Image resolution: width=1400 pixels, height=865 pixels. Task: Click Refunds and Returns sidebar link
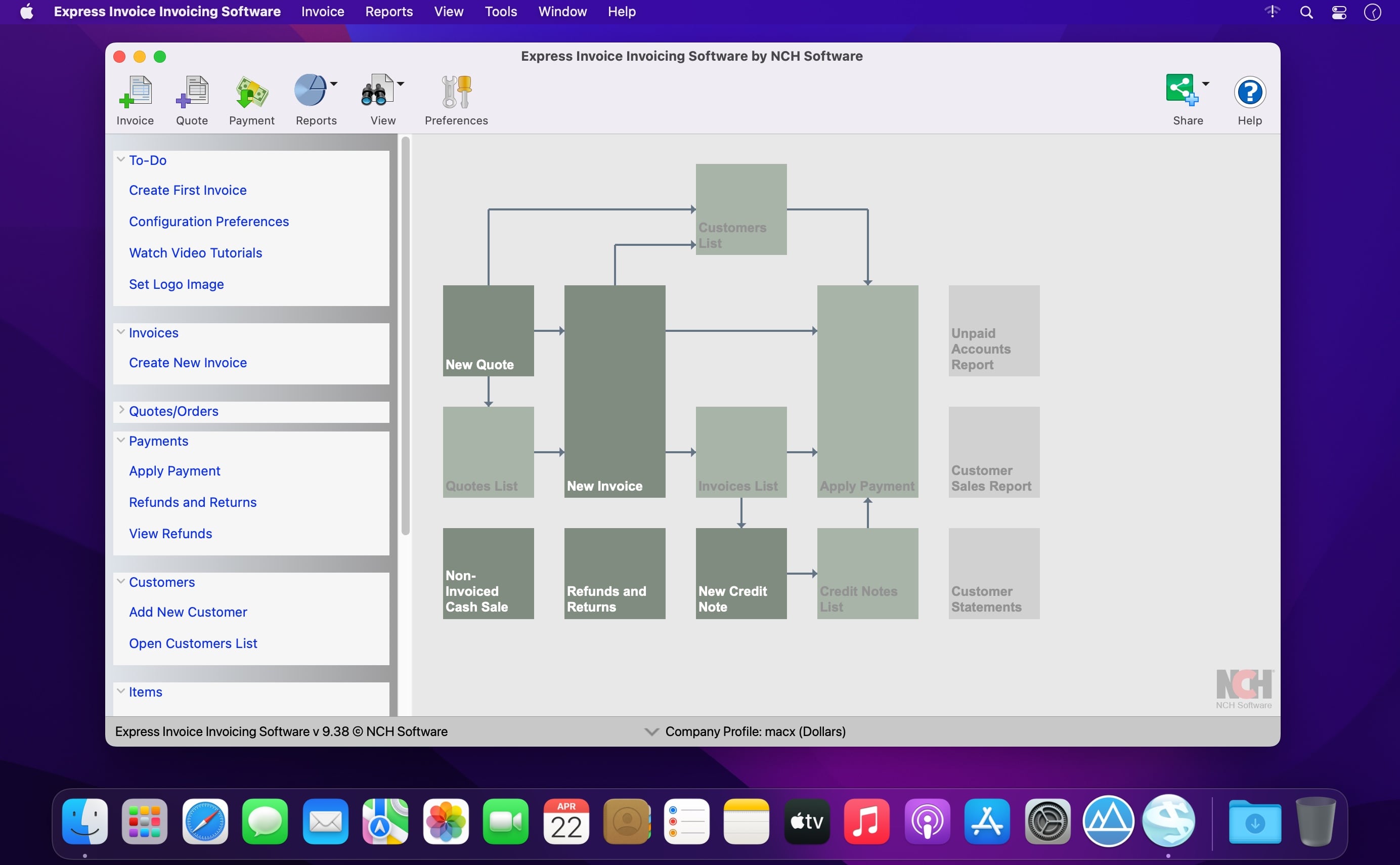193,502
